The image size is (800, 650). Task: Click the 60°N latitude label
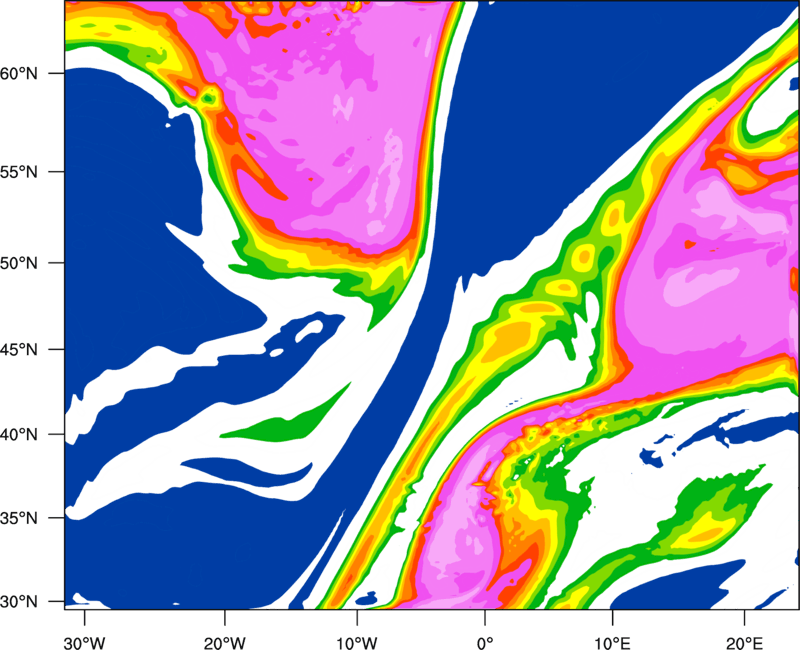[x=19, y=73]
